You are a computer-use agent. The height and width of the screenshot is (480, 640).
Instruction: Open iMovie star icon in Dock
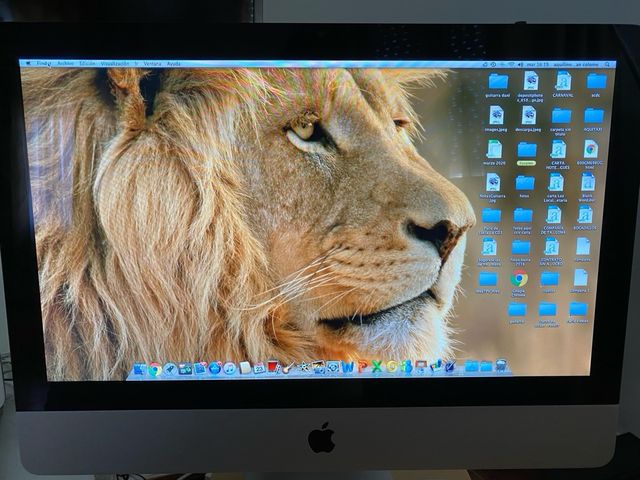tap(302, 367)
